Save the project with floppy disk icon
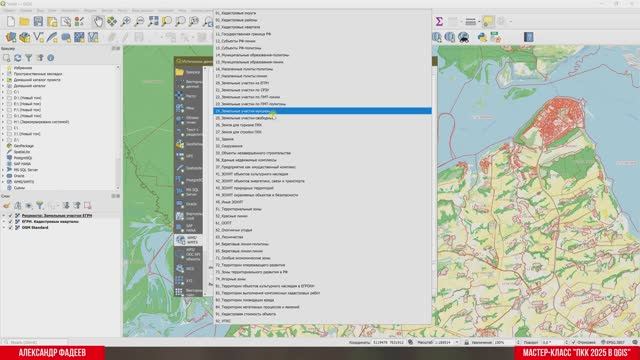This screenshot has height=360, width=640. coord(38,22)
